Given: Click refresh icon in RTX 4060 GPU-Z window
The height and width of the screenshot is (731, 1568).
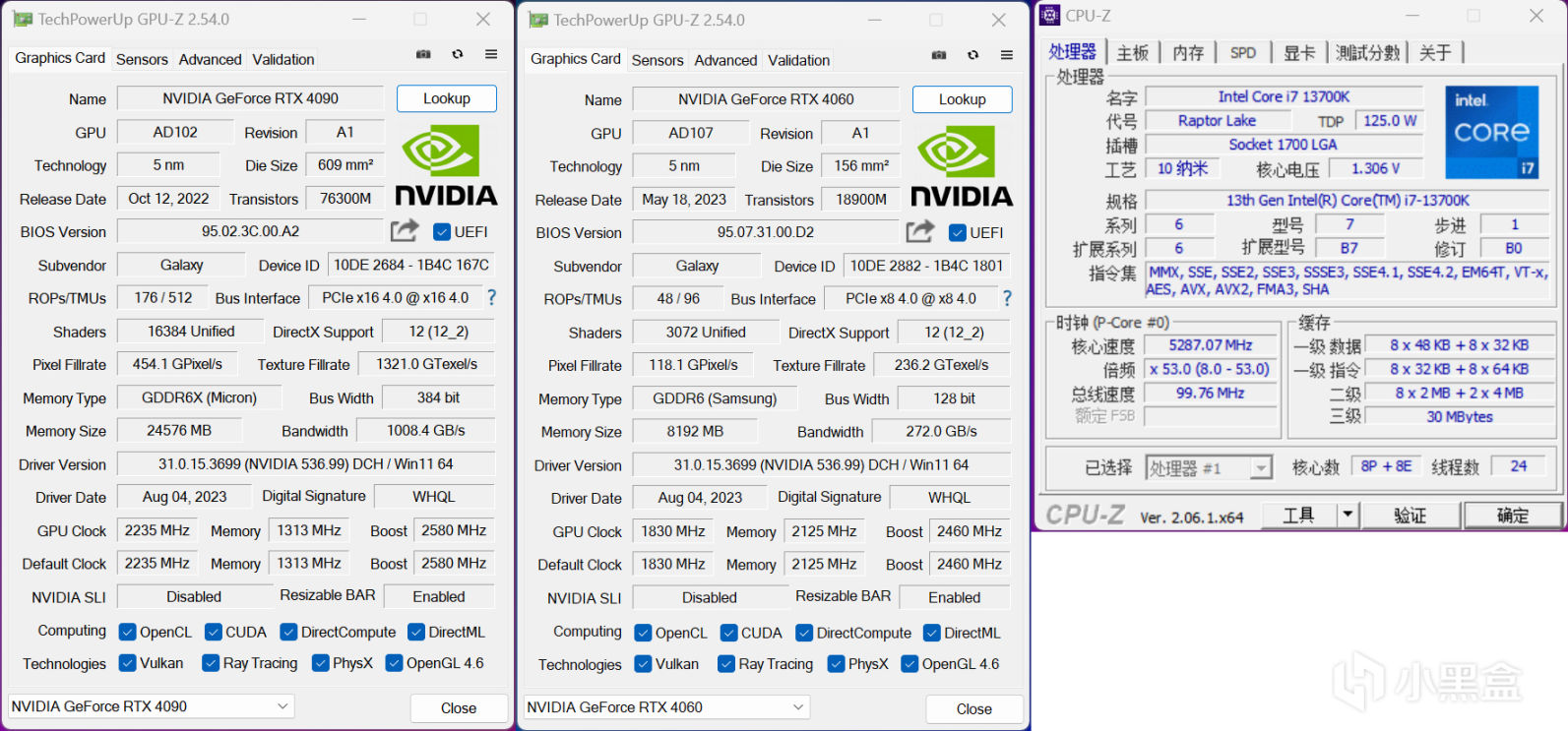Looking at the screenshot, I should coord(973,55).
